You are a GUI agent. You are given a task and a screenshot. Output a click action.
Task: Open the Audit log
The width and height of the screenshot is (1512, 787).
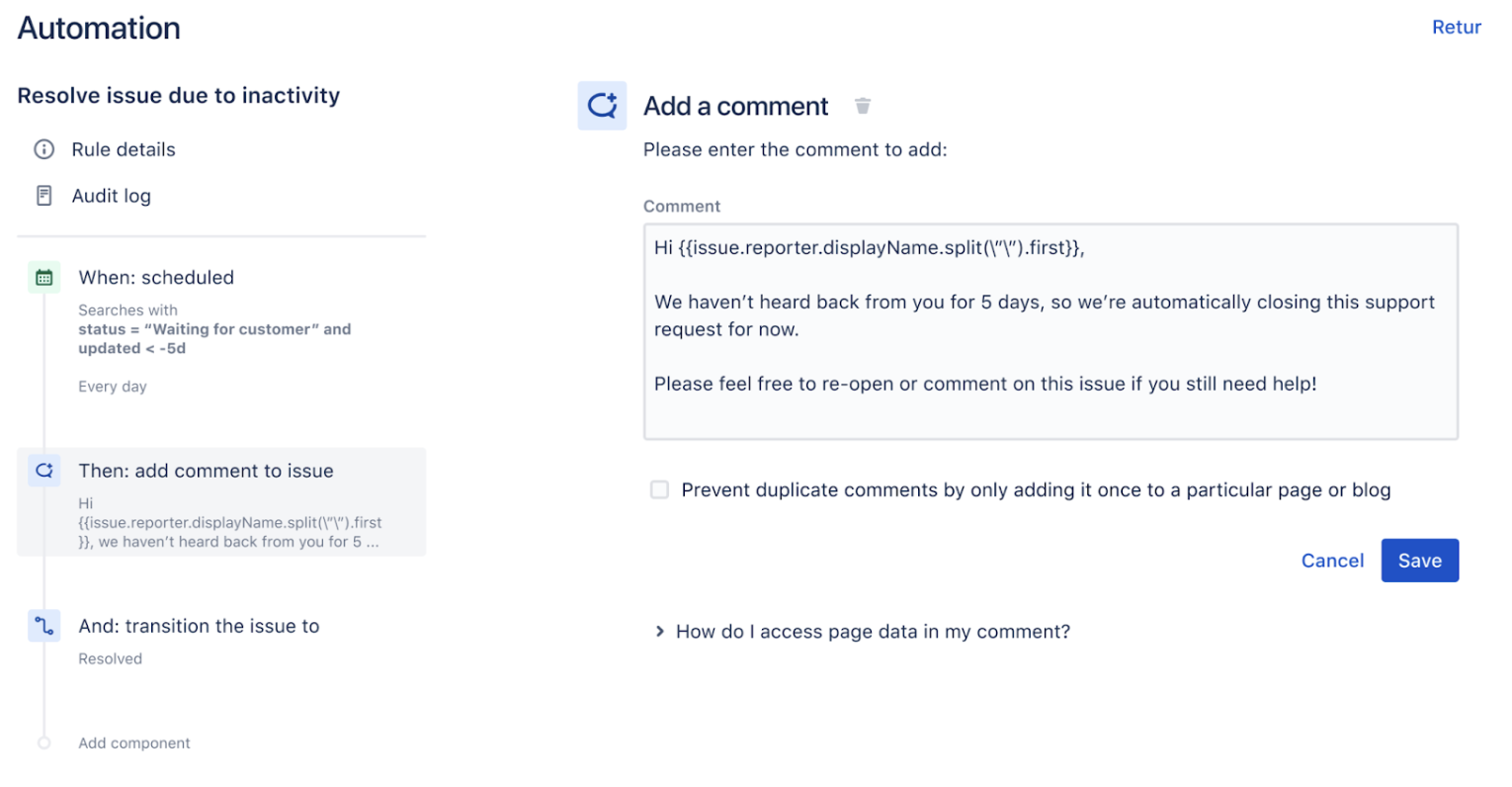click(112, 195)
